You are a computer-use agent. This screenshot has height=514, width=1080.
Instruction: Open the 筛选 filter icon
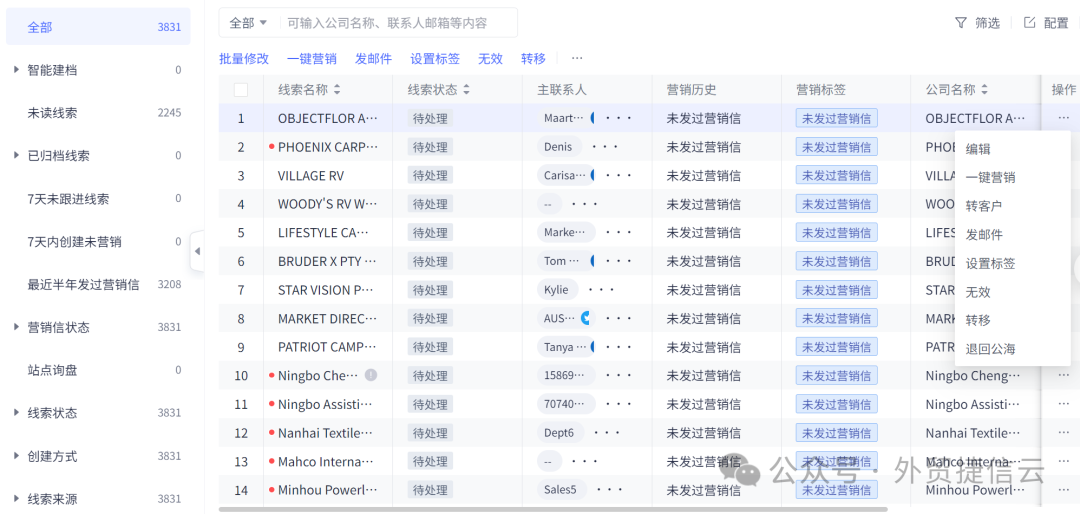961,23
